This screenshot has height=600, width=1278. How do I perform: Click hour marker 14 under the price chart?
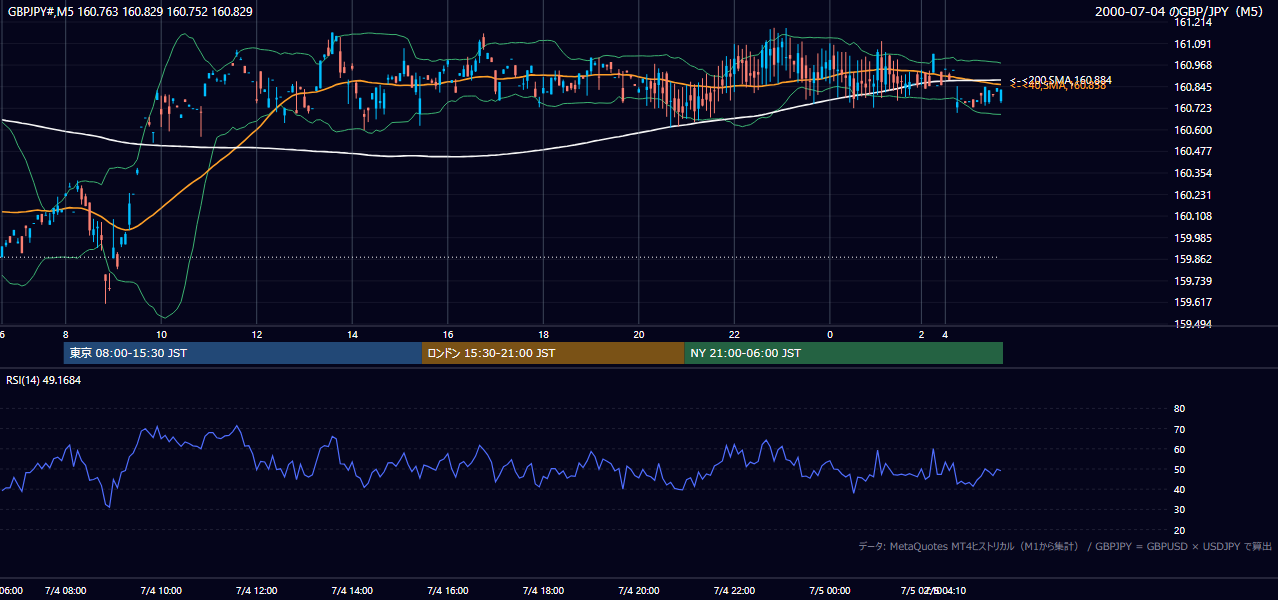[x=352, y=334]
